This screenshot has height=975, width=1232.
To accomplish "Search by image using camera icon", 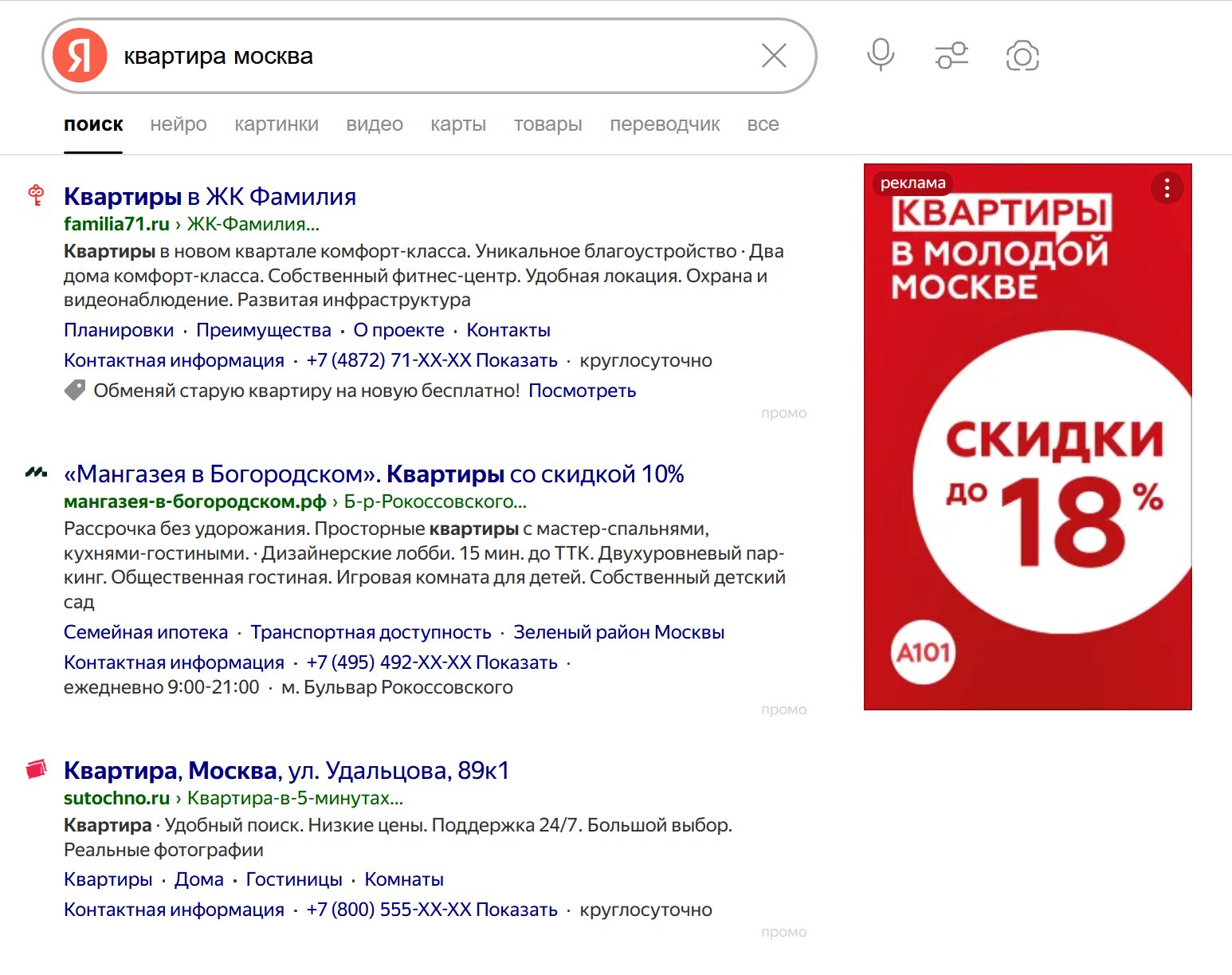I will tap(1022, 56).
